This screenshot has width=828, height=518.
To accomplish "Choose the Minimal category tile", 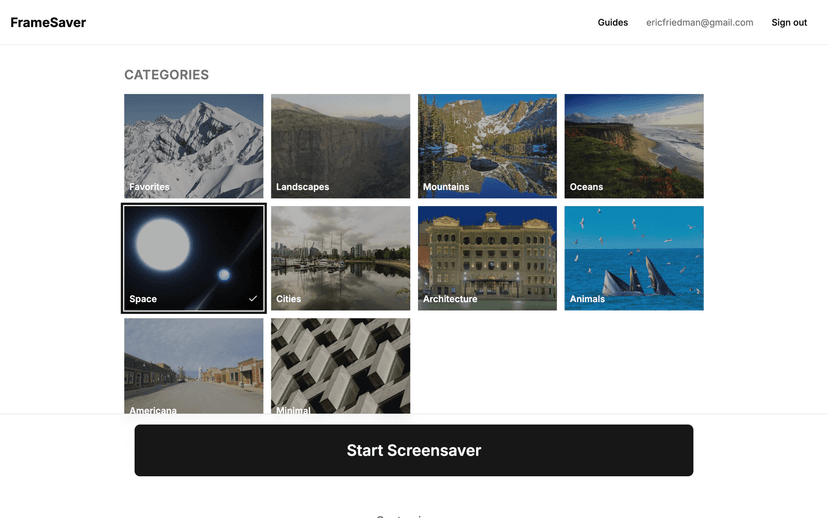I will 340,365.
